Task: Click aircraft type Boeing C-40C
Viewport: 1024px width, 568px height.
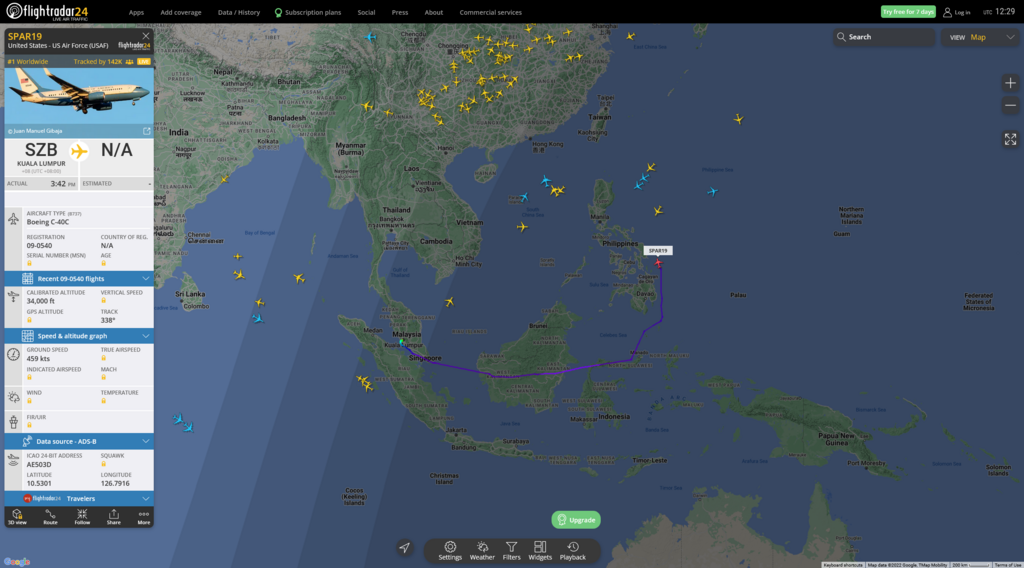Action: click(x=48, y=222)
